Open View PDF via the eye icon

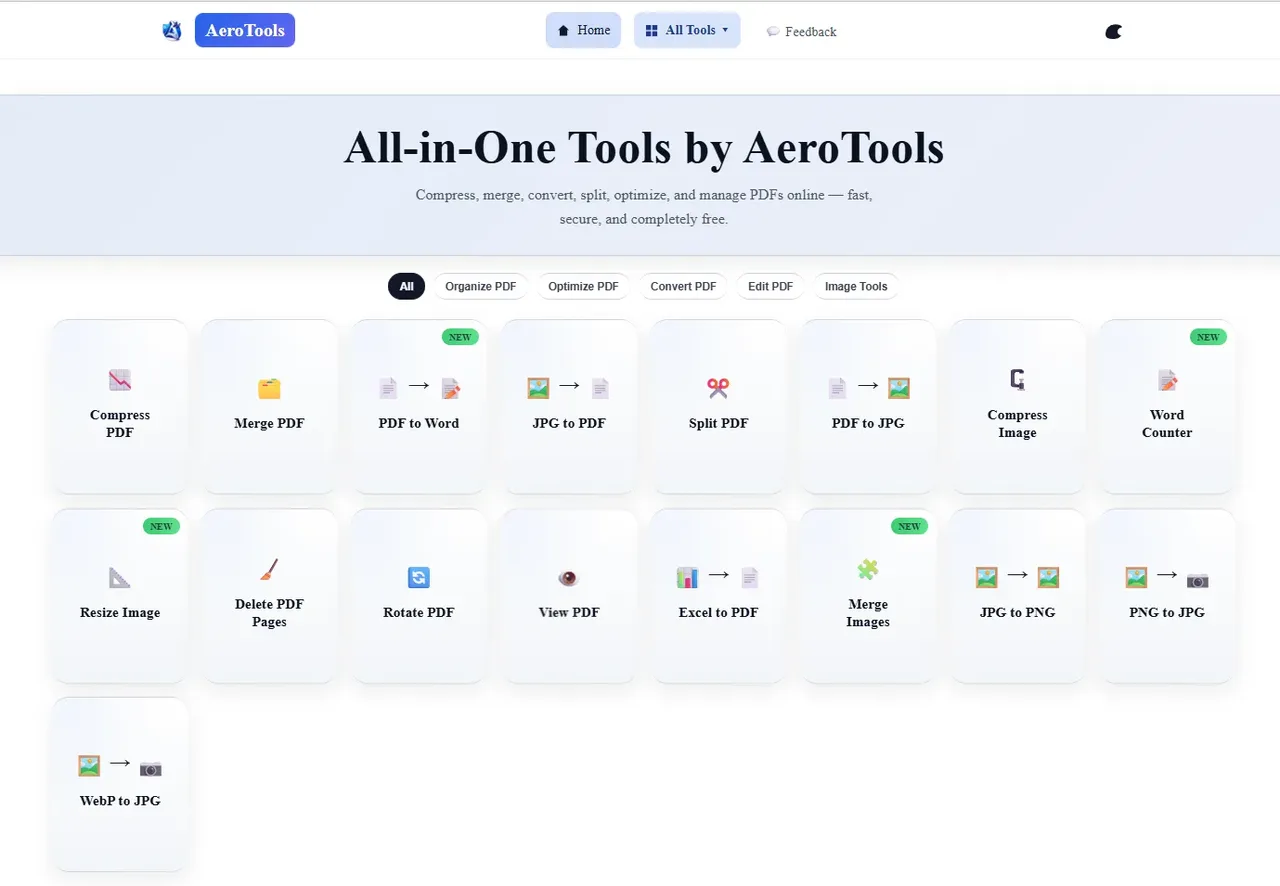[569, 577]
